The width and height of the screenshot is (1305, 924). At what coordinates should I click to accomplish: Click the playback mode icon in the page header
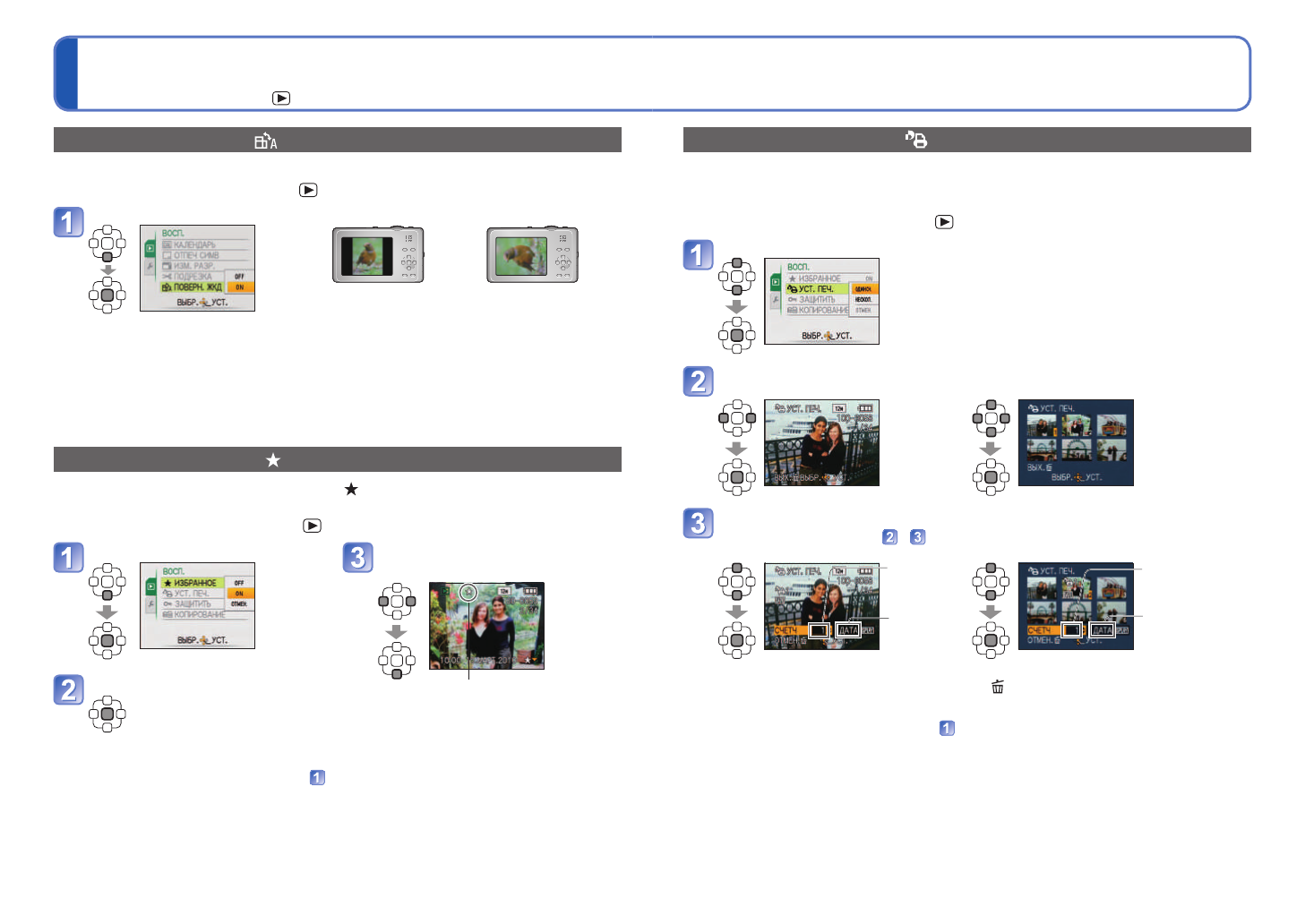pos(281,98)
